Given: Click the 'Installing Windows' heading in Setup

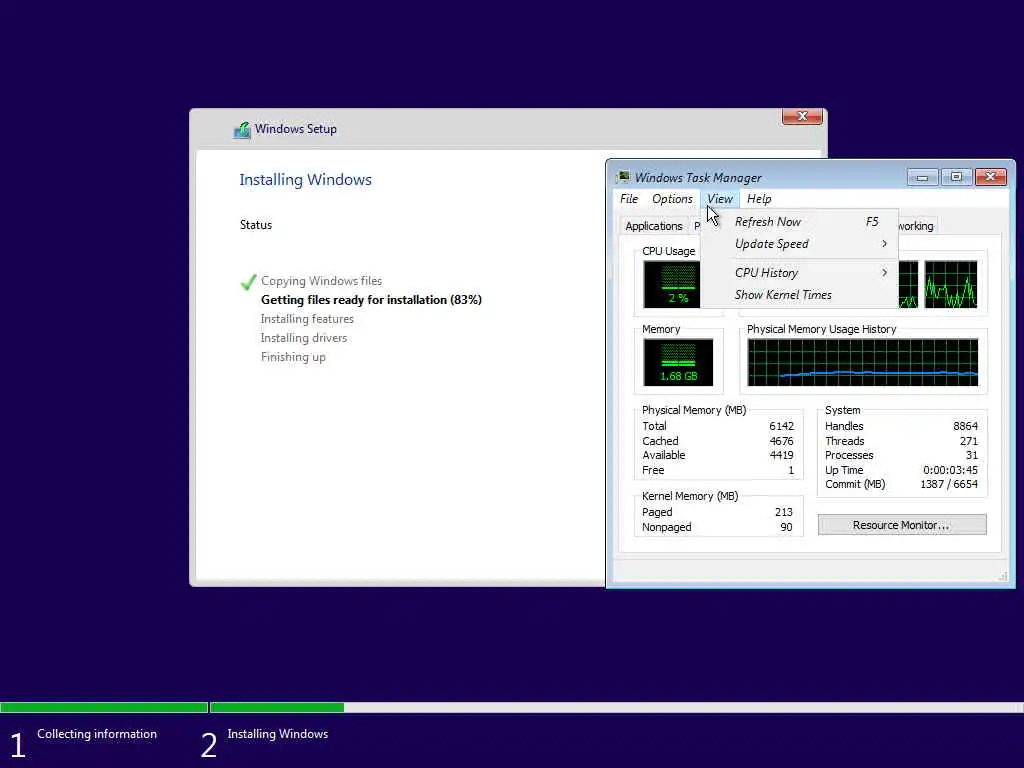Looking at the screenshot, I should [x=305, y=180].
